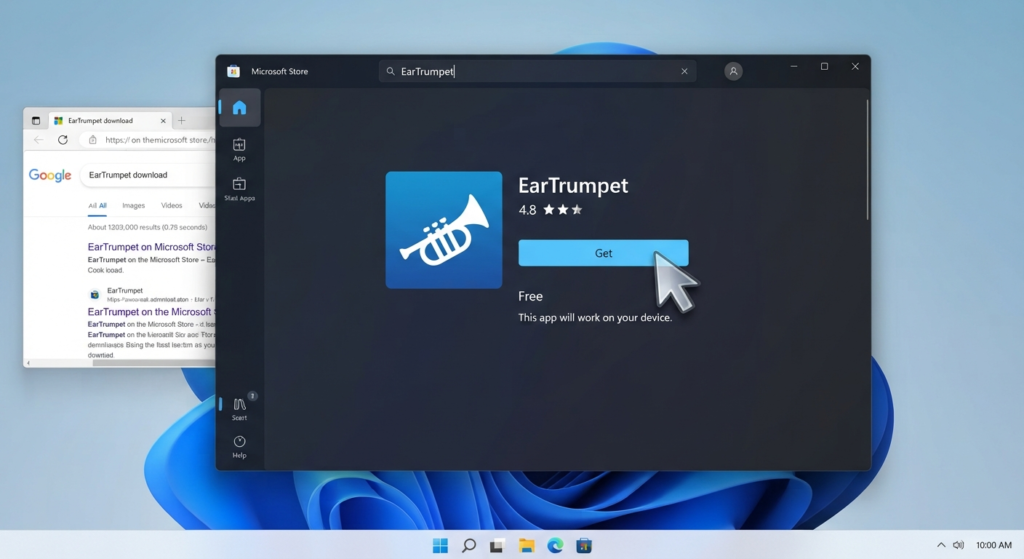Screen dimensions: 1024x559
Task: Open the user account profile icon
Action: pos(733,71)
